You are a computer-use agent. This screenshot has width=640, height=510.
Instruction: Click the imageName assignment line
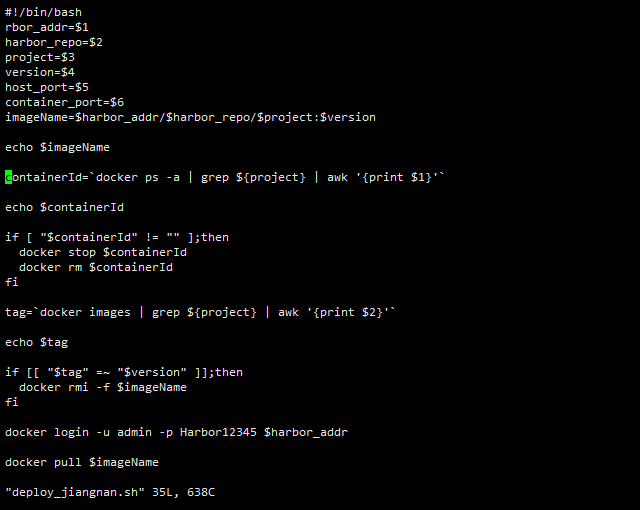point(190,118)
